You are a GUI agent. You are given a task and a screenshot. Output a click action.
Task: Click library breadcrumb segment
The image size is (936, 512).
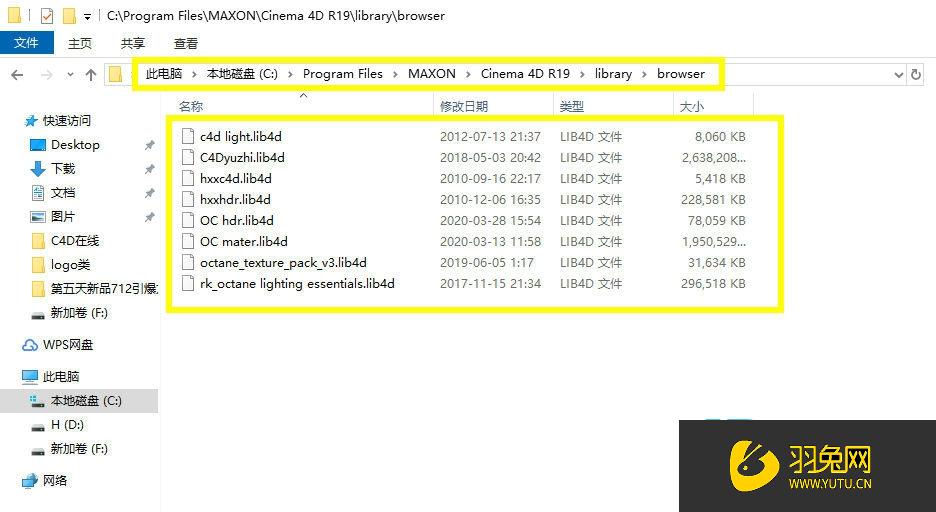point(613,73)
